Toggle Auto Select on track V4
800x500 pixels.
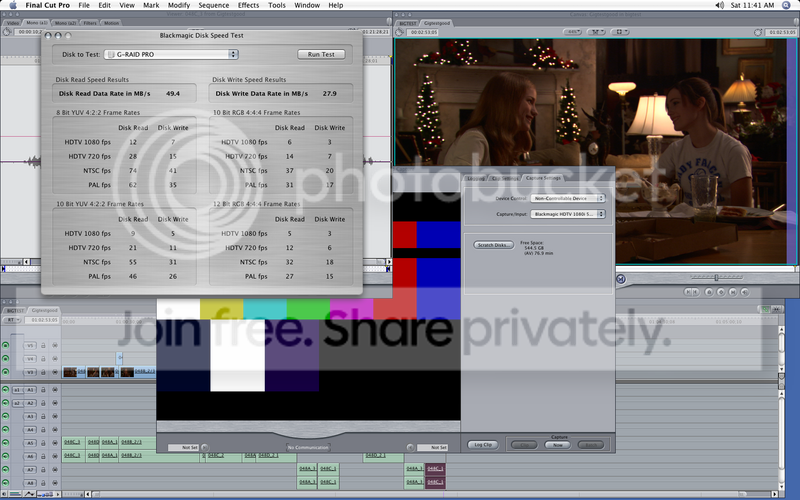click(55, 359)
